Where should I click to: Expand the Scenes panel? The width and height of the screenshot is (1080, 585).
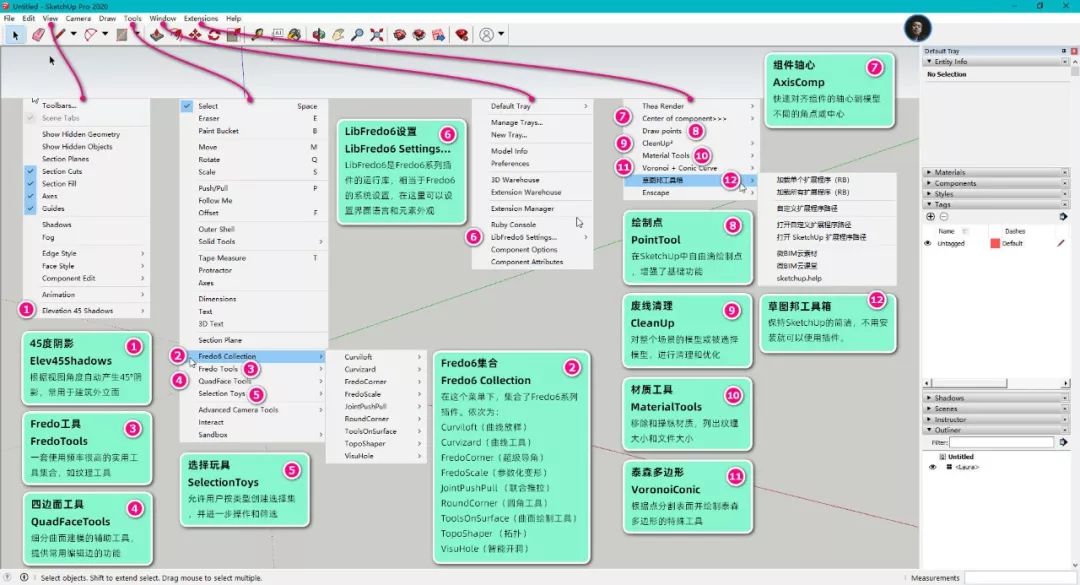tap(929, 409)
